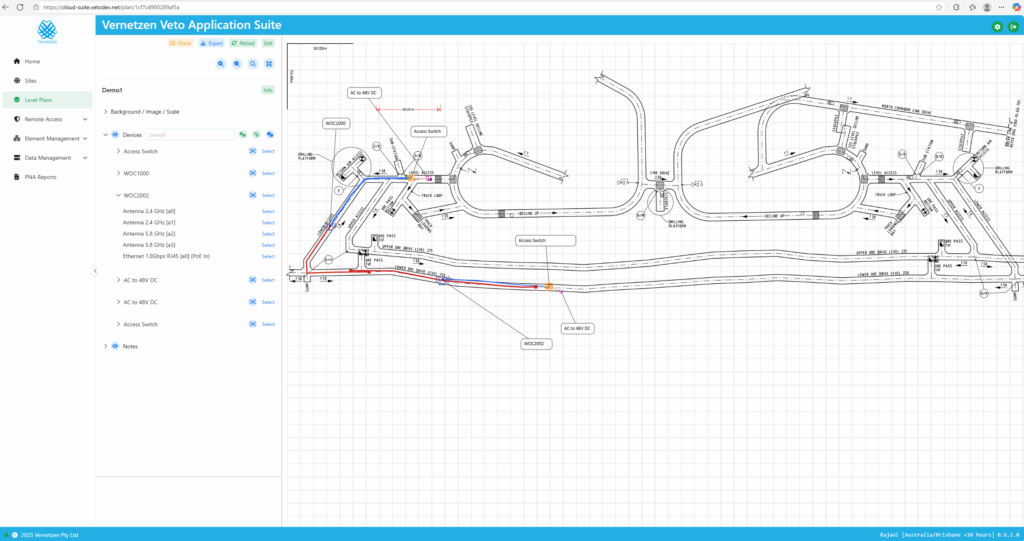
Task: Toggle Devices visibility with the eye icon
Action: [115, 135]
